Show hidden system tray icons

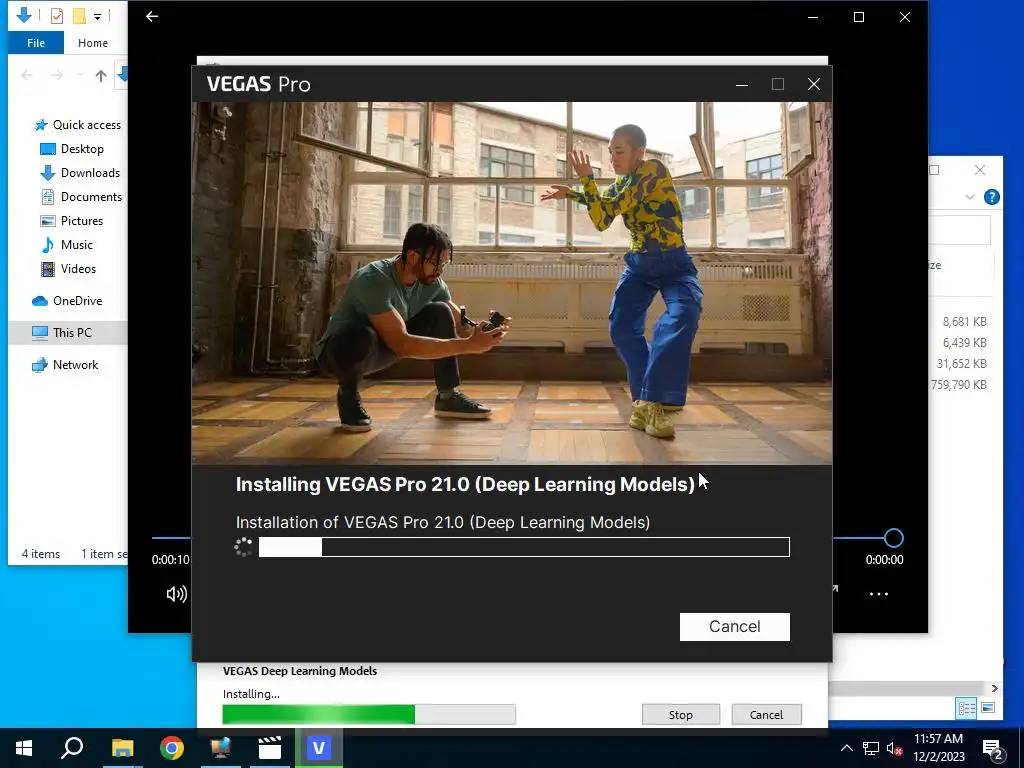(846, 748)
